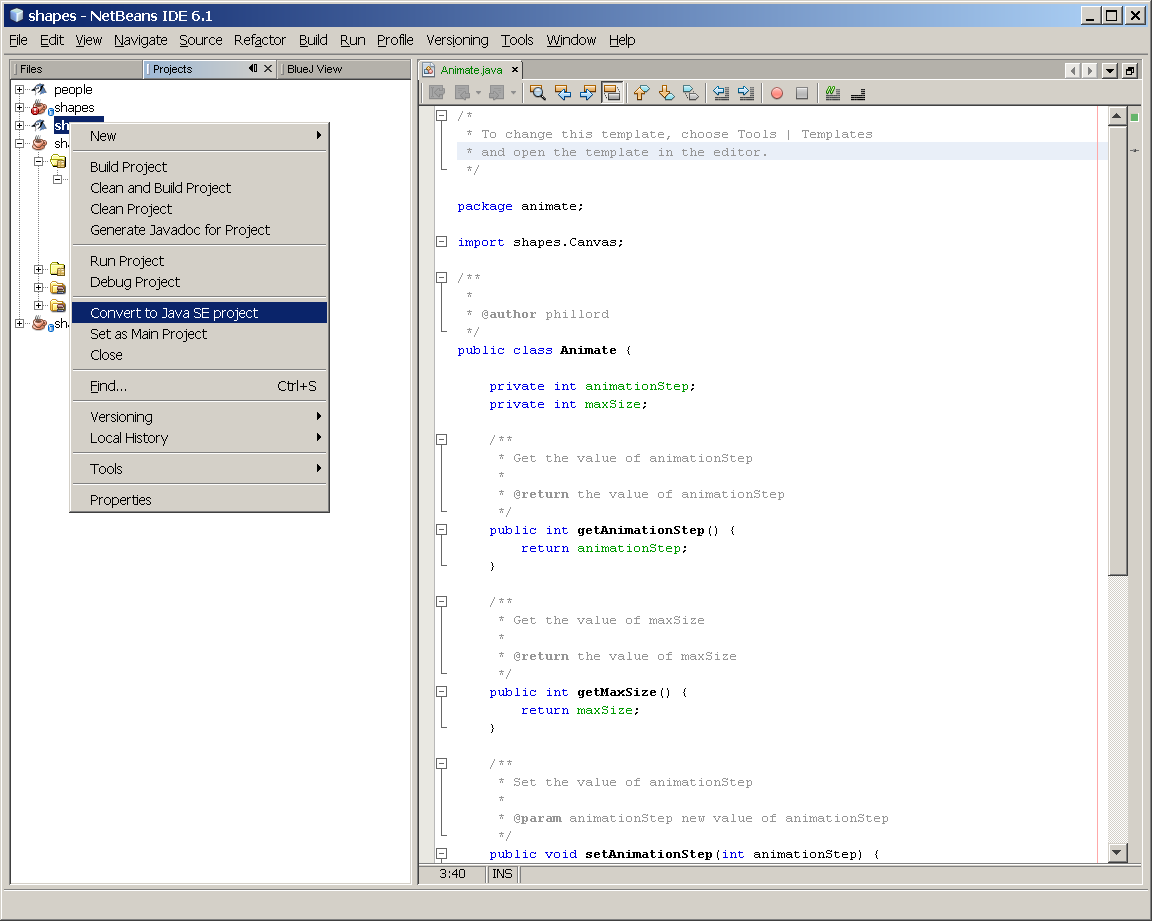
Task: Start macro recording with red circle
Action: point(777,93)
